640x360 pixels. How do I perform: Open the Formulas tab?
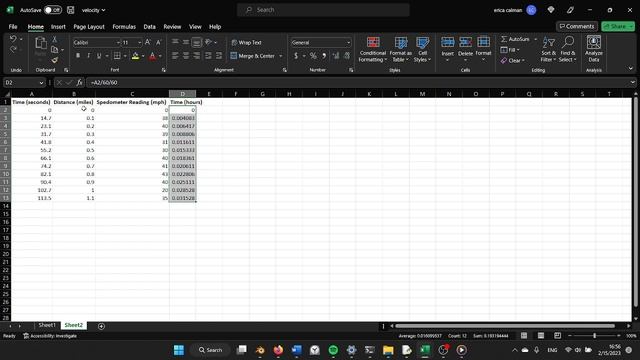124,27
